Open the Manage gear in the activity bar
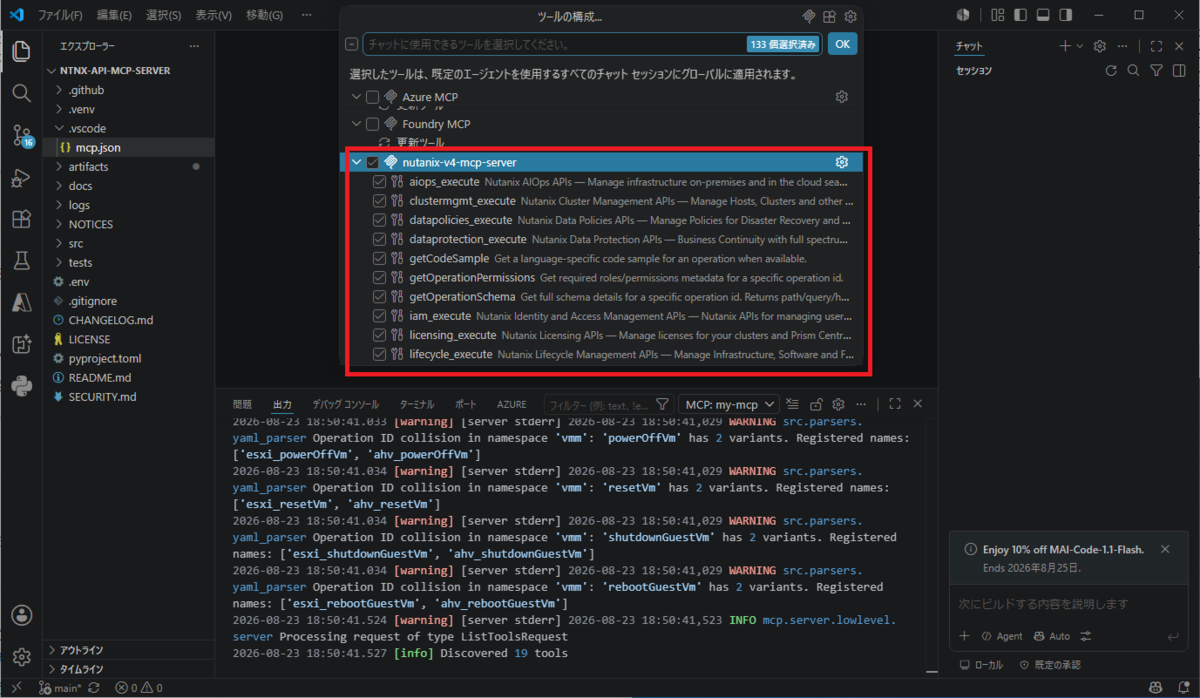This screenshot has height=698, width=1200. tap(21, 656)
